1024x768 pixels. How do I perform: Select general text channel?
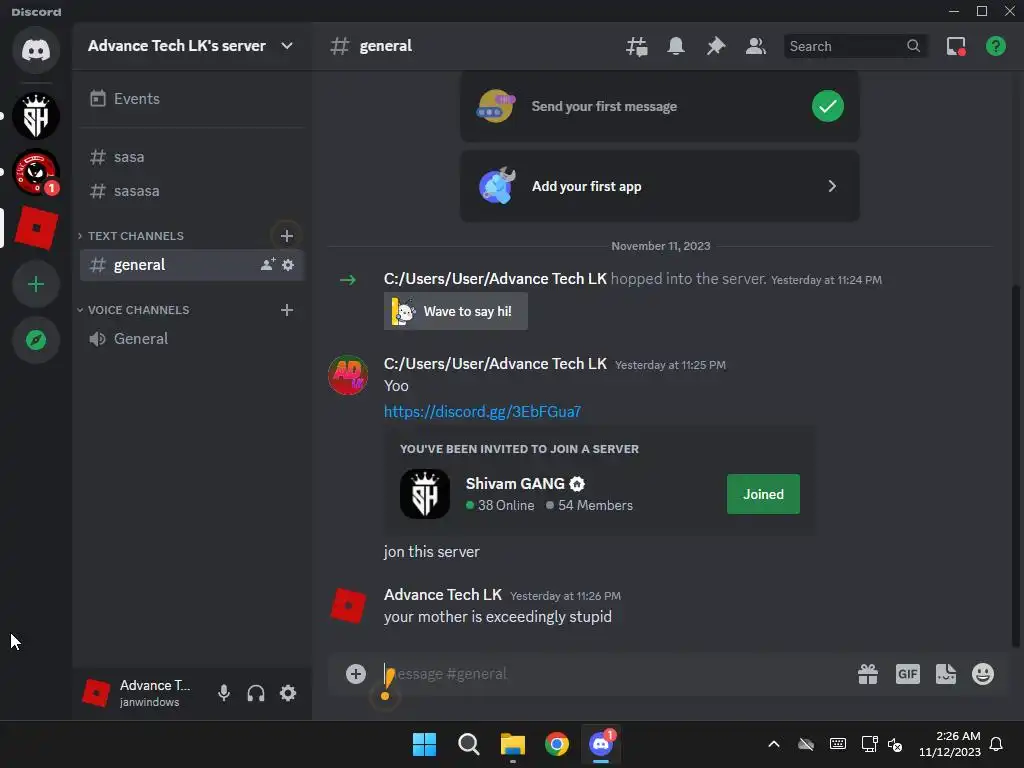tap(191, 264)
